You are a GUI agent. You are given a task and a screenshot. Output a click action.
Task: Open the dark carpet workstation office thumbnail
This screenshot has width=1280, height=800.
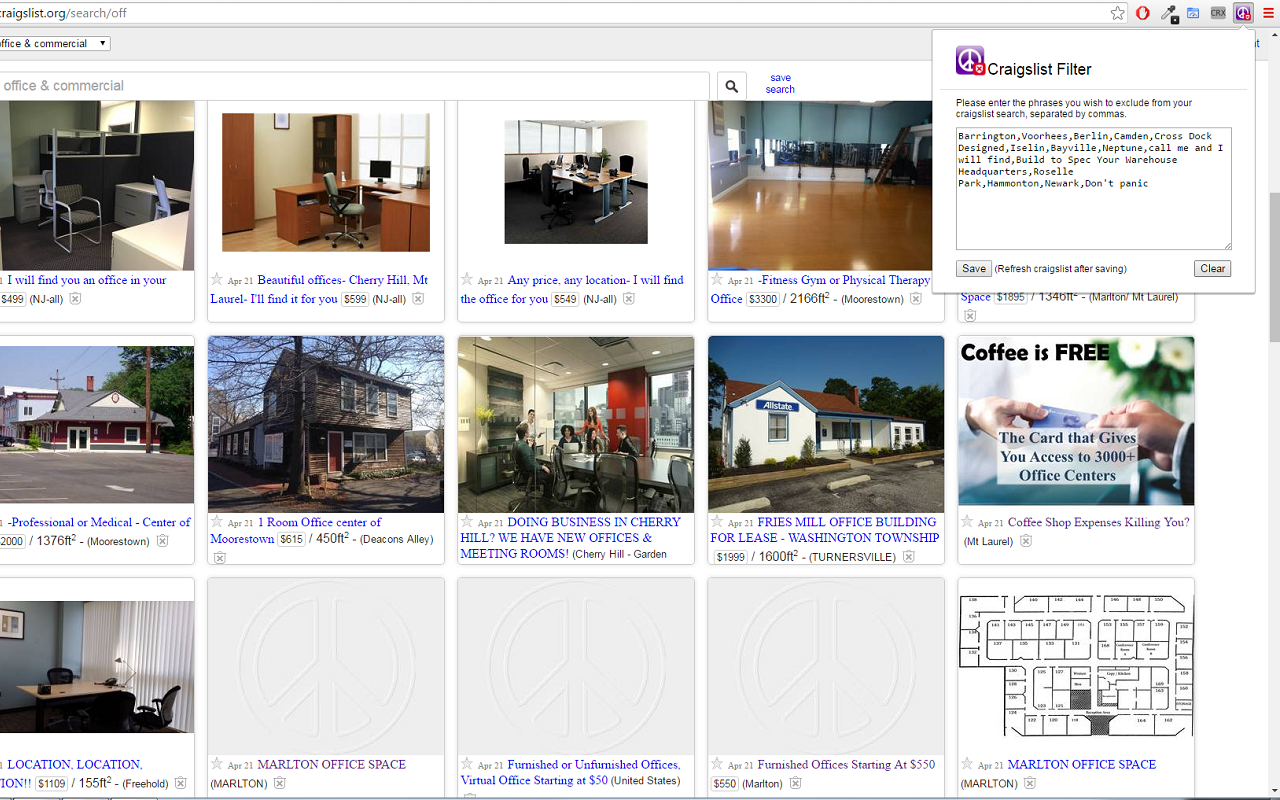(576, 182)
